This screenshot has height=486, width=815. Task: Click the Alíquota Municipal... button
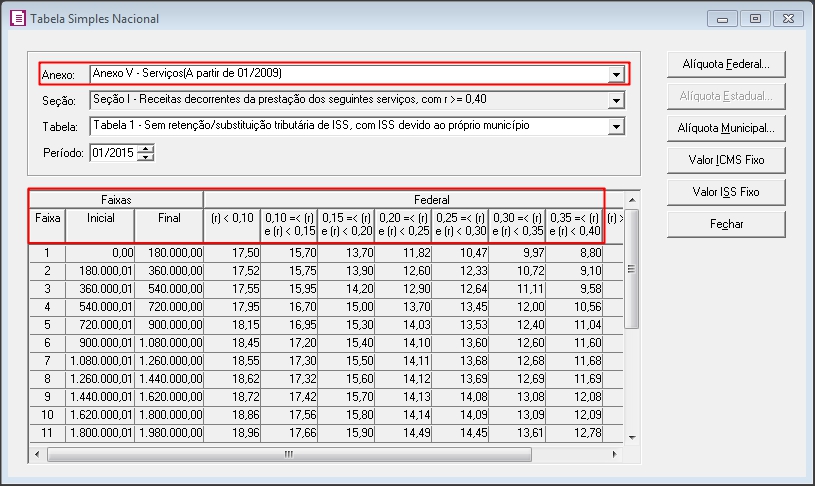click(x=726, y=128)
